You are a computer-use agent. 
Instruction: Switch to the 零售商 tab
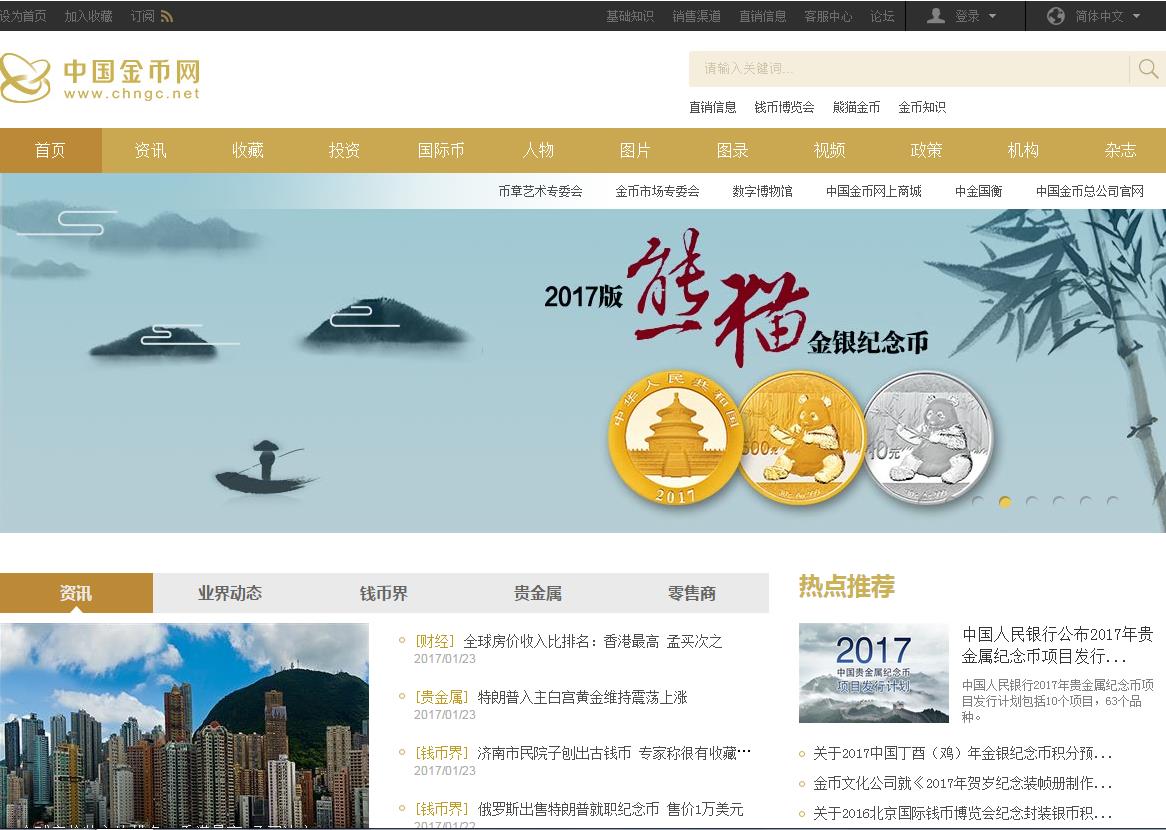click(x=692, y=593)
